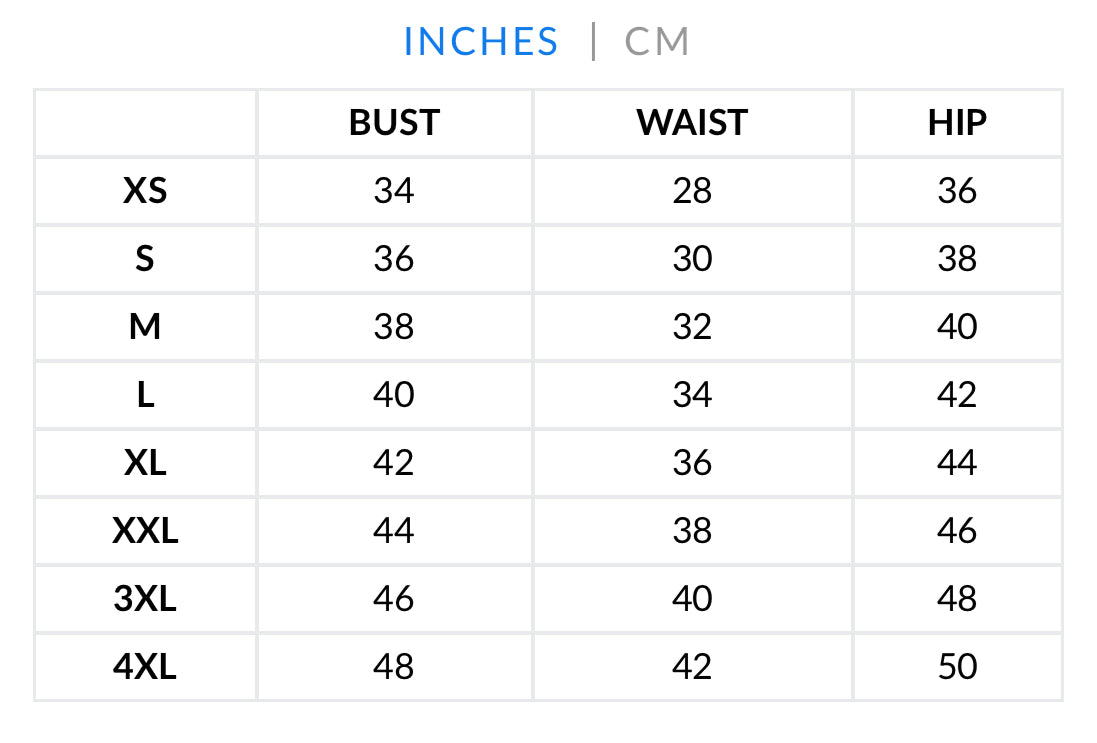Select the M size row label
This screenshot has height=743, width=1097.
click(x=145, y=327)
